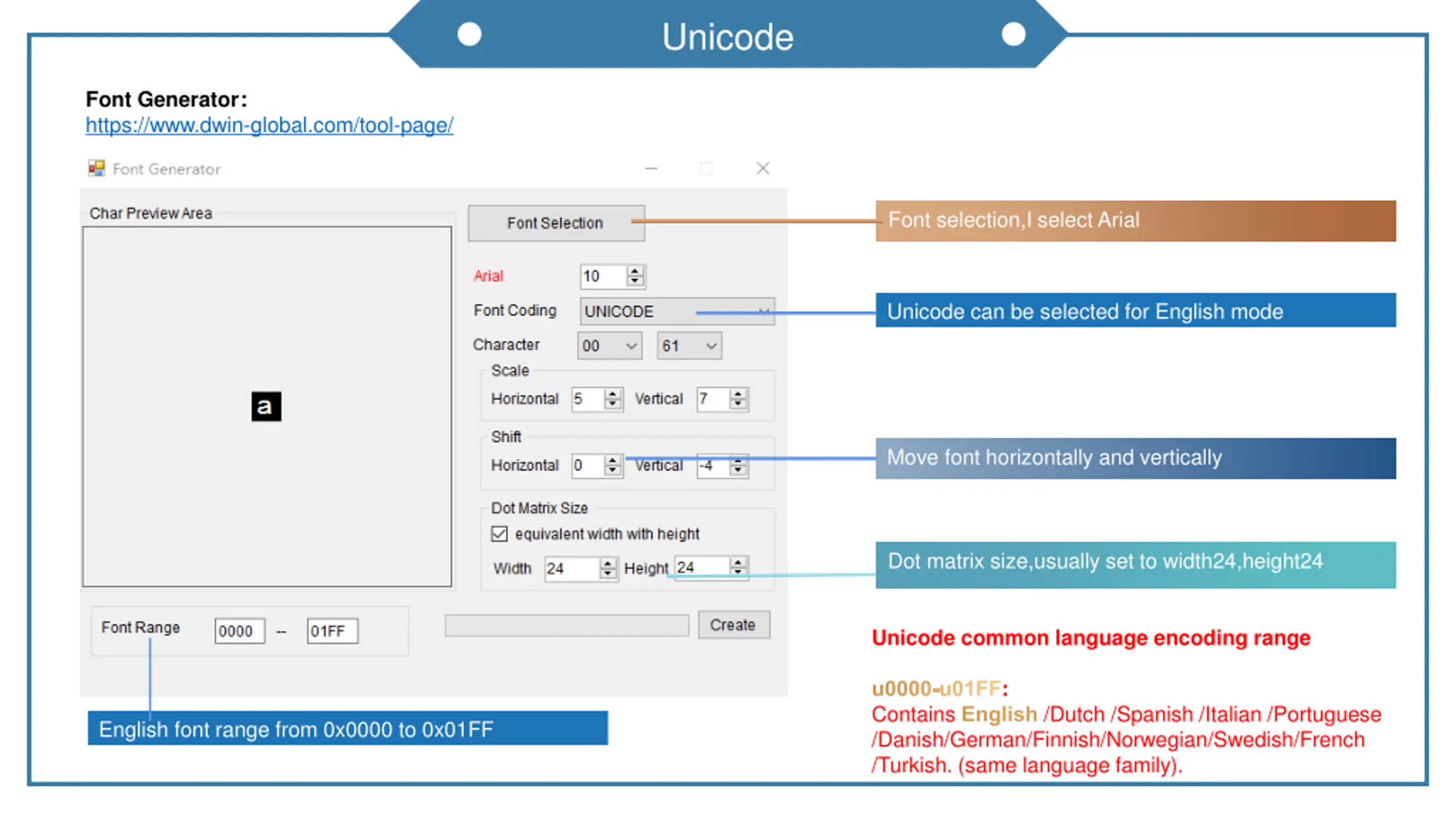Screen dimensions: 1456x819
Task: Click the previewed character 'a' glyph
Action: pos(266,406)
